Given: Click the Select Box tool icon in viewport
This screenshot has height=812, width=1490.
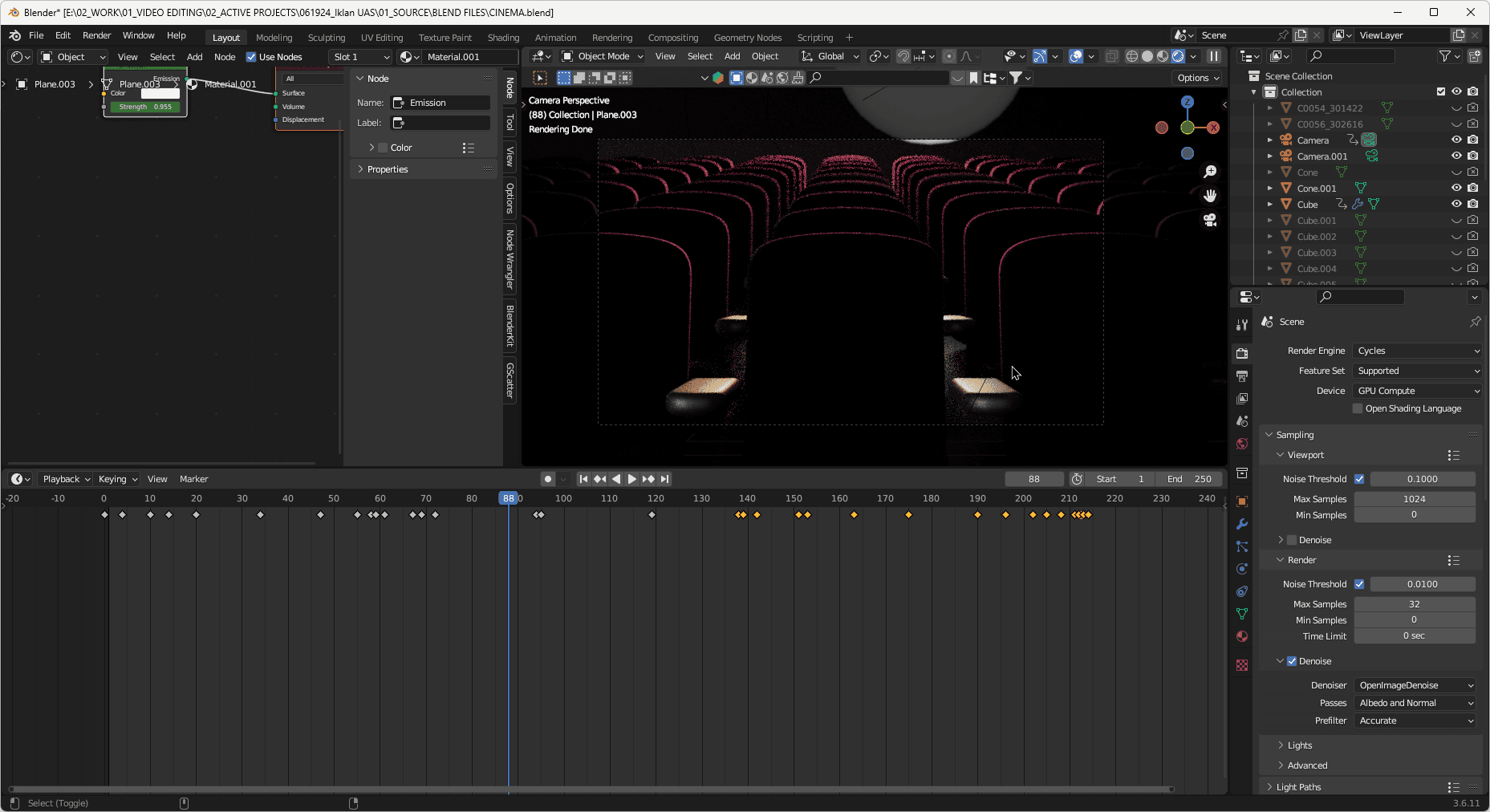Looking at the screenshot, I should click(x=540, y=78).
